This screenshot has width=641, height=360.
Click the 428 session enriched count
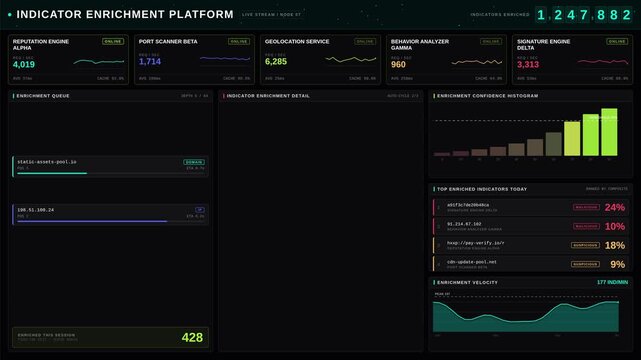[x=192, y=338]
